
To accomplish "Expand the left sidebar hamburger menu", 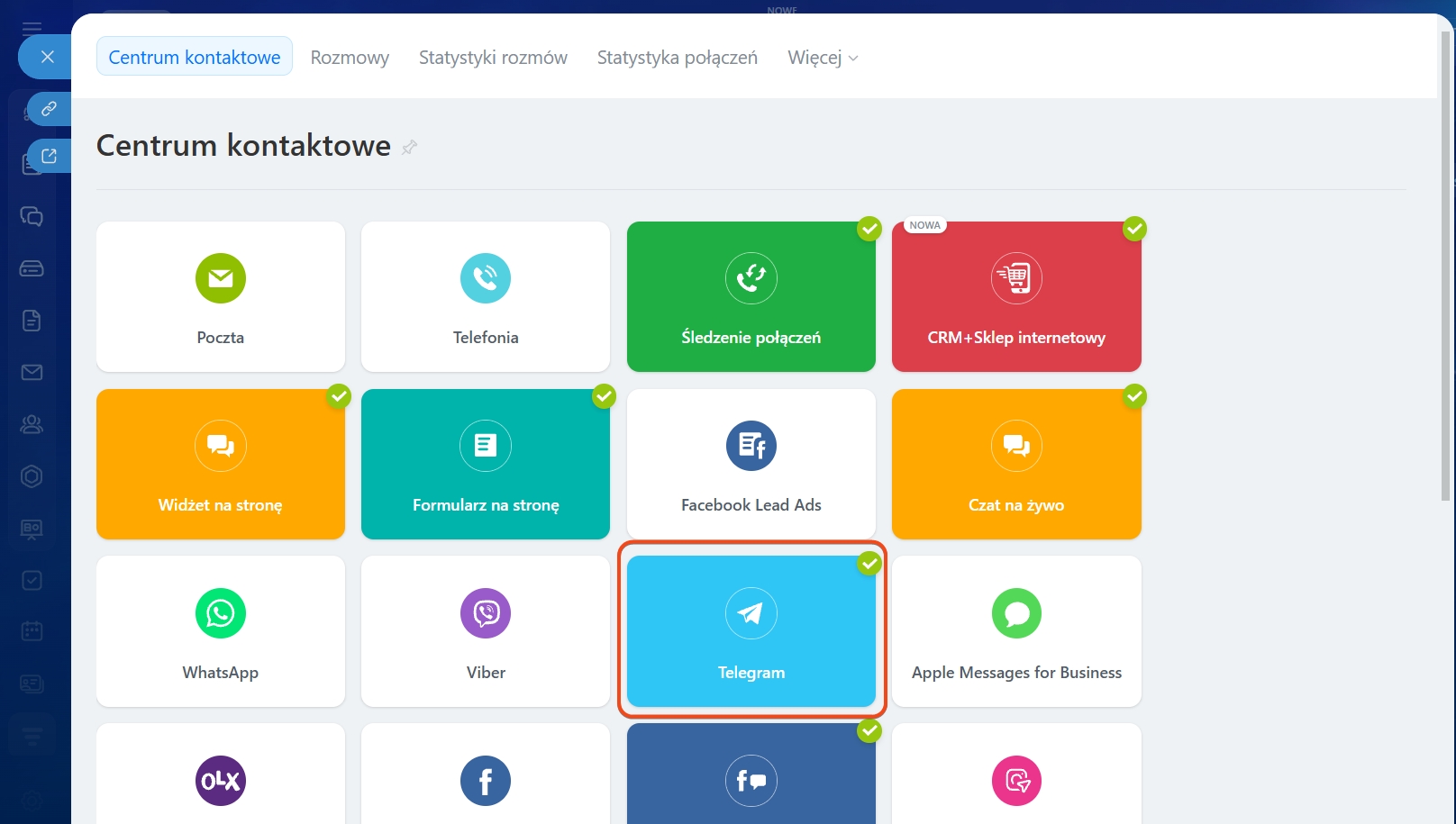I will (x=32, y=27).
